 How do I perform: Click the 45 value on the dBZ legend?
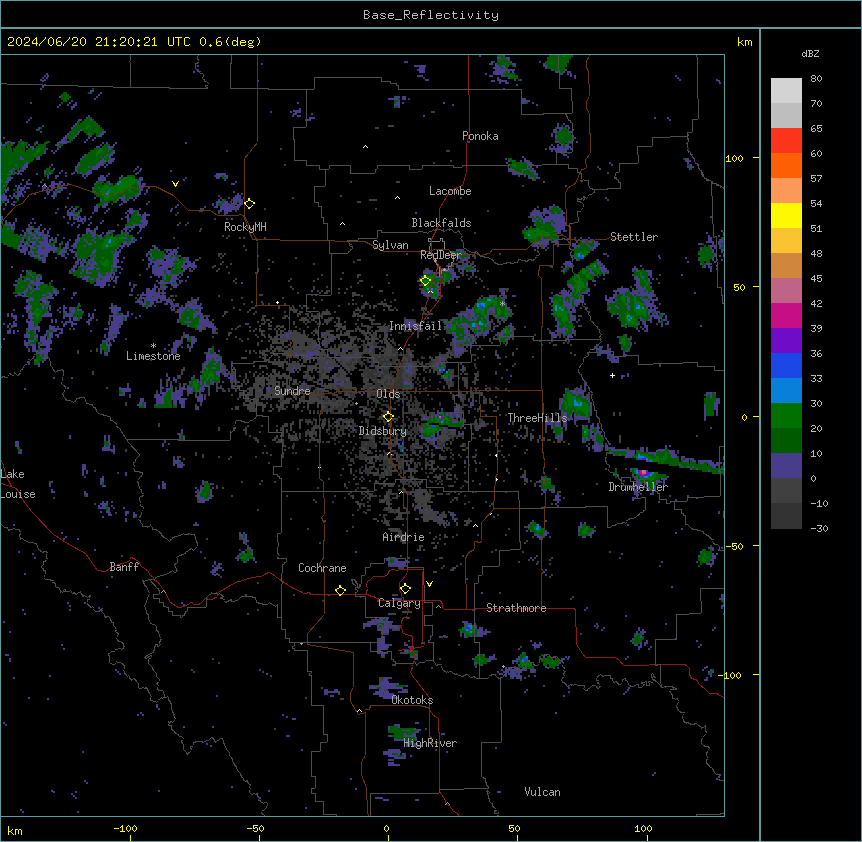click(816, 279)
